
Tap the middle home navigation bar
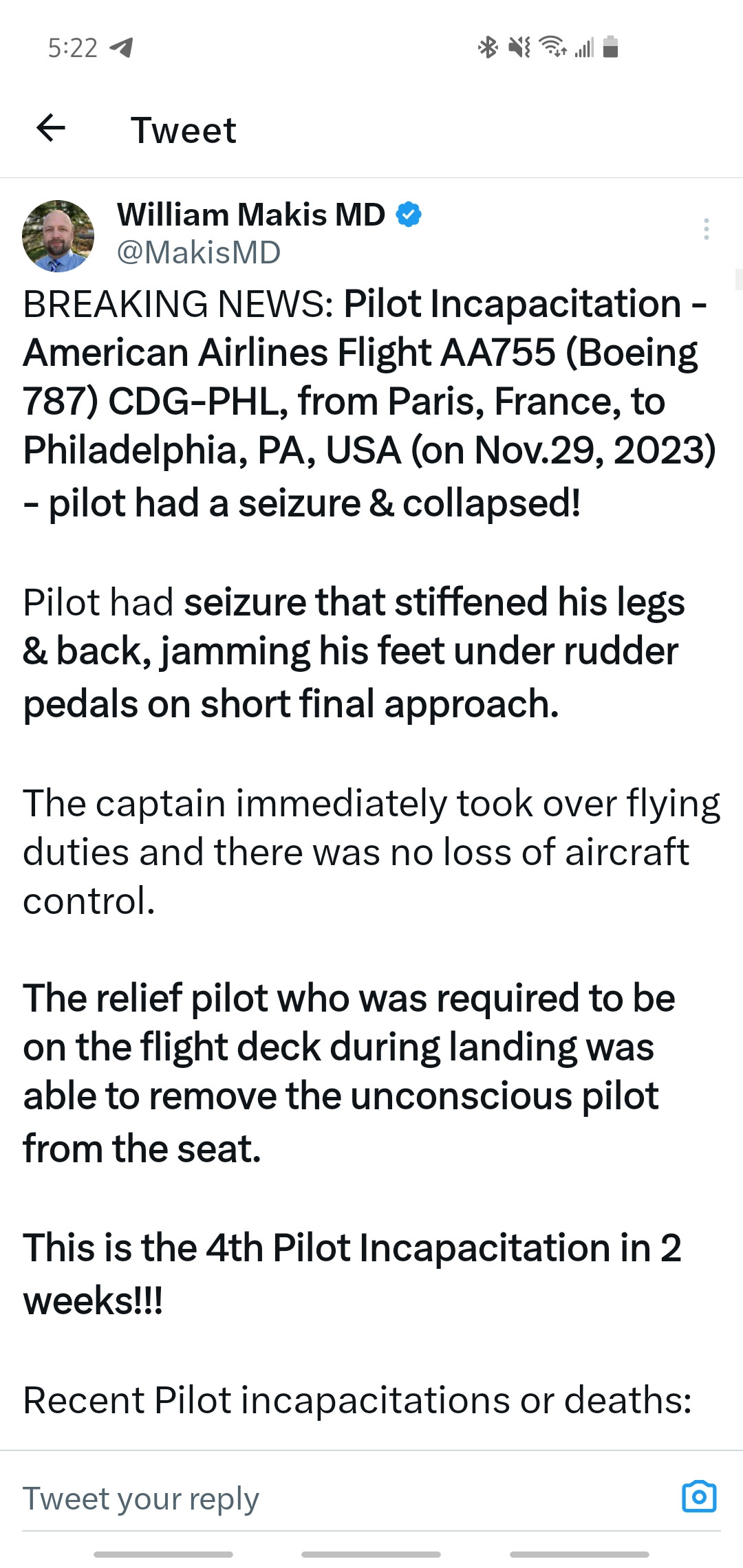371,1554
